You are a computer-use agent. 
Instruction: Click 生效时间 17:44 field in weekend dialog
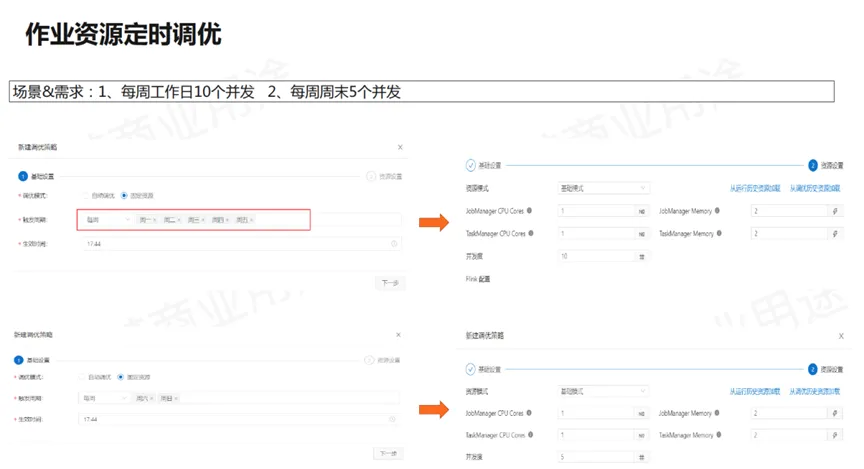pos(239,419)
